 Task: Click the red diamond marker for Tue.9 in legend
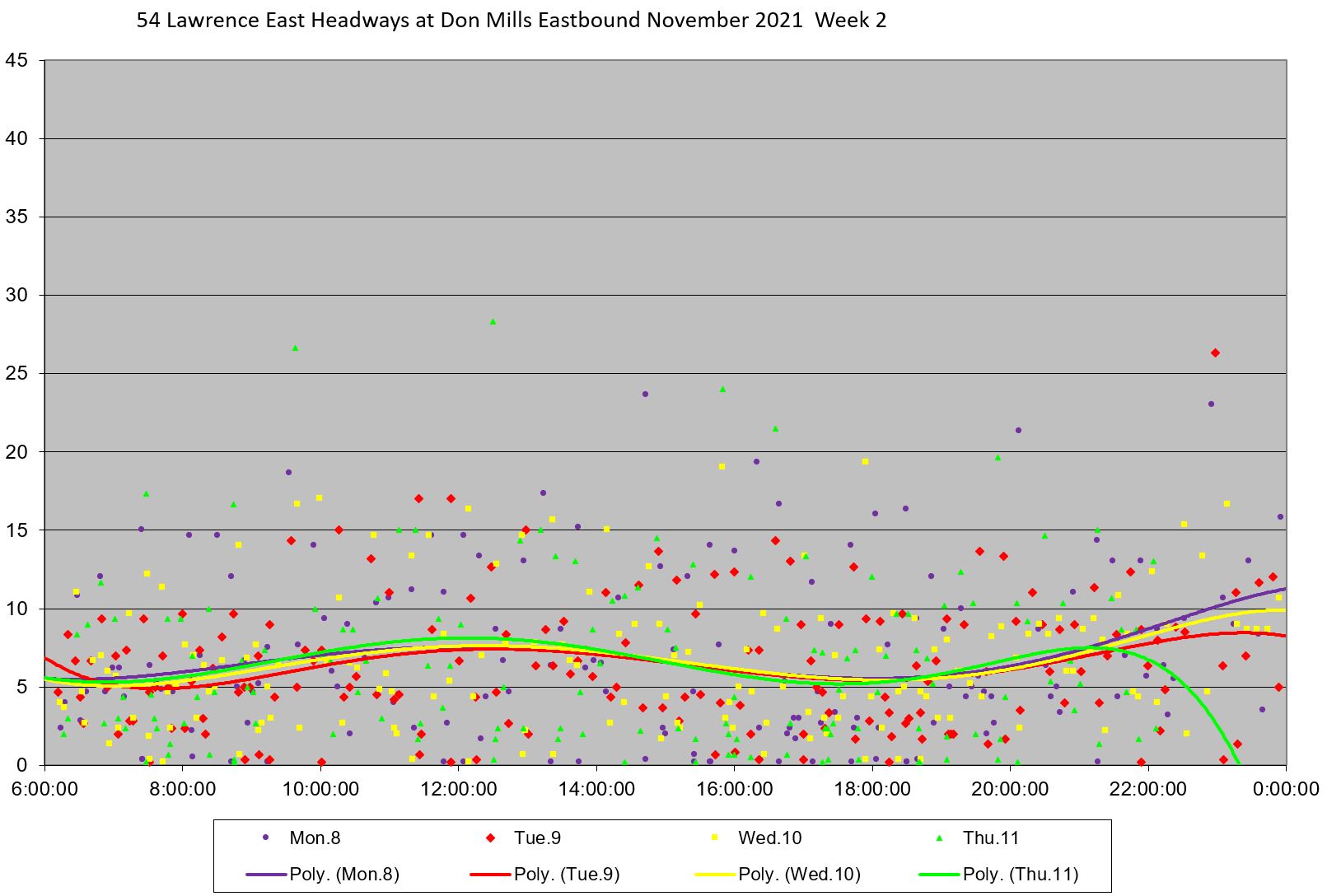pyautogui.click(x=490, y=838)
